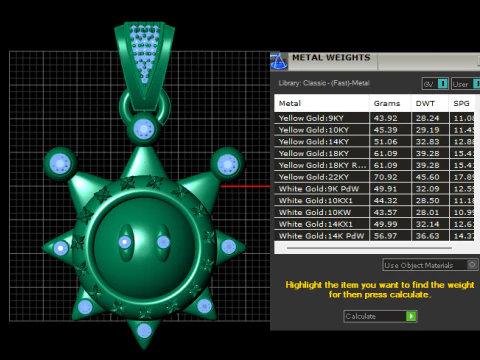Click the 28.01 DWT cell

[430, 212]
